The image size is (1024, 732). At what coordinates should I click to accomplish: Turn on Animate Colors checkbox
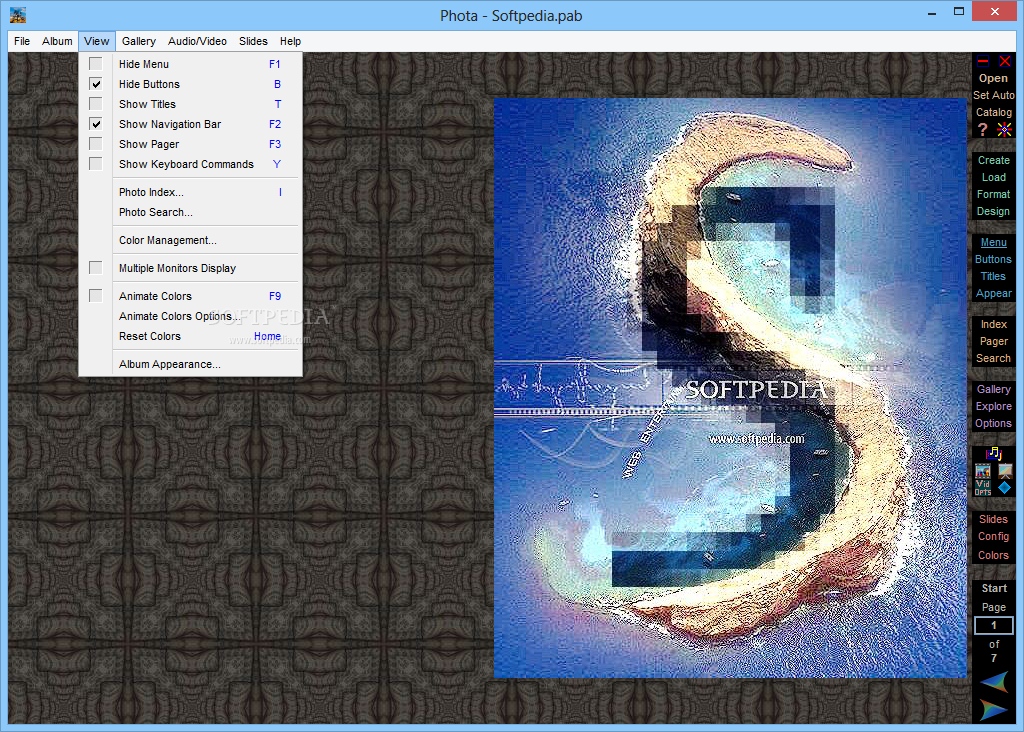point(95,296)
